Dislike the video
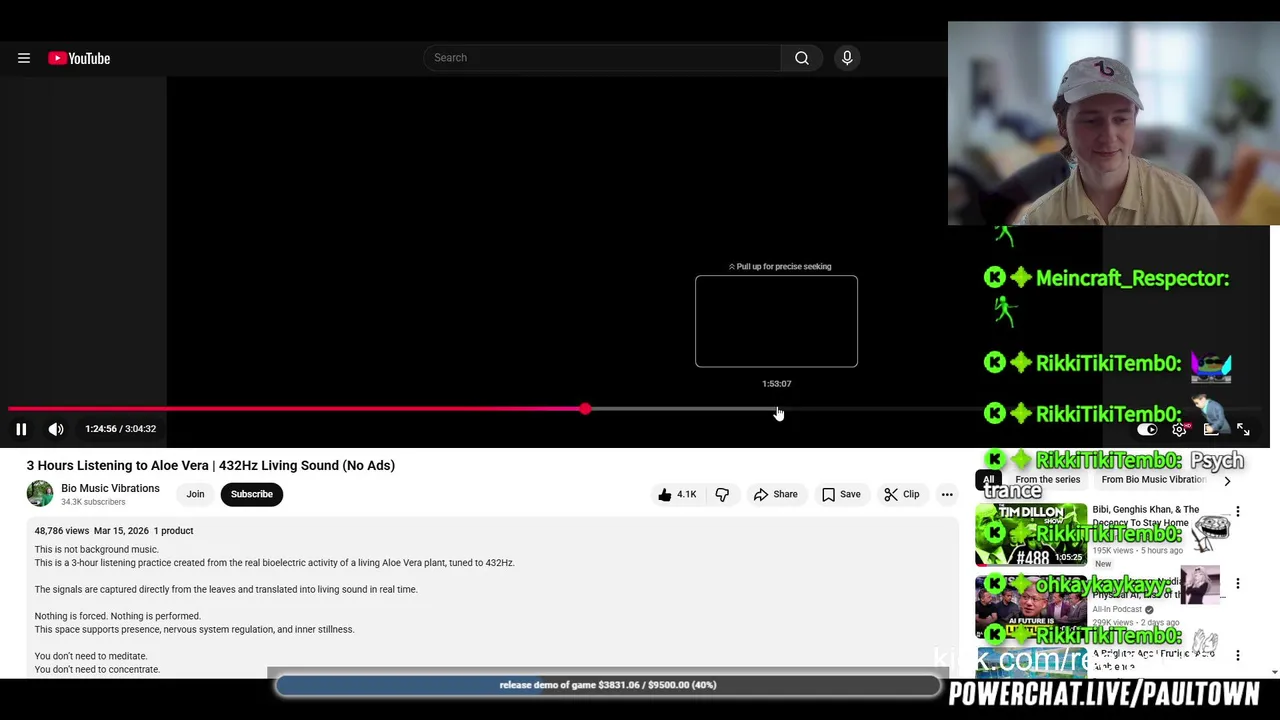Image resolution: width=1280 pixels, height=720 pixels. coord(722,494)
